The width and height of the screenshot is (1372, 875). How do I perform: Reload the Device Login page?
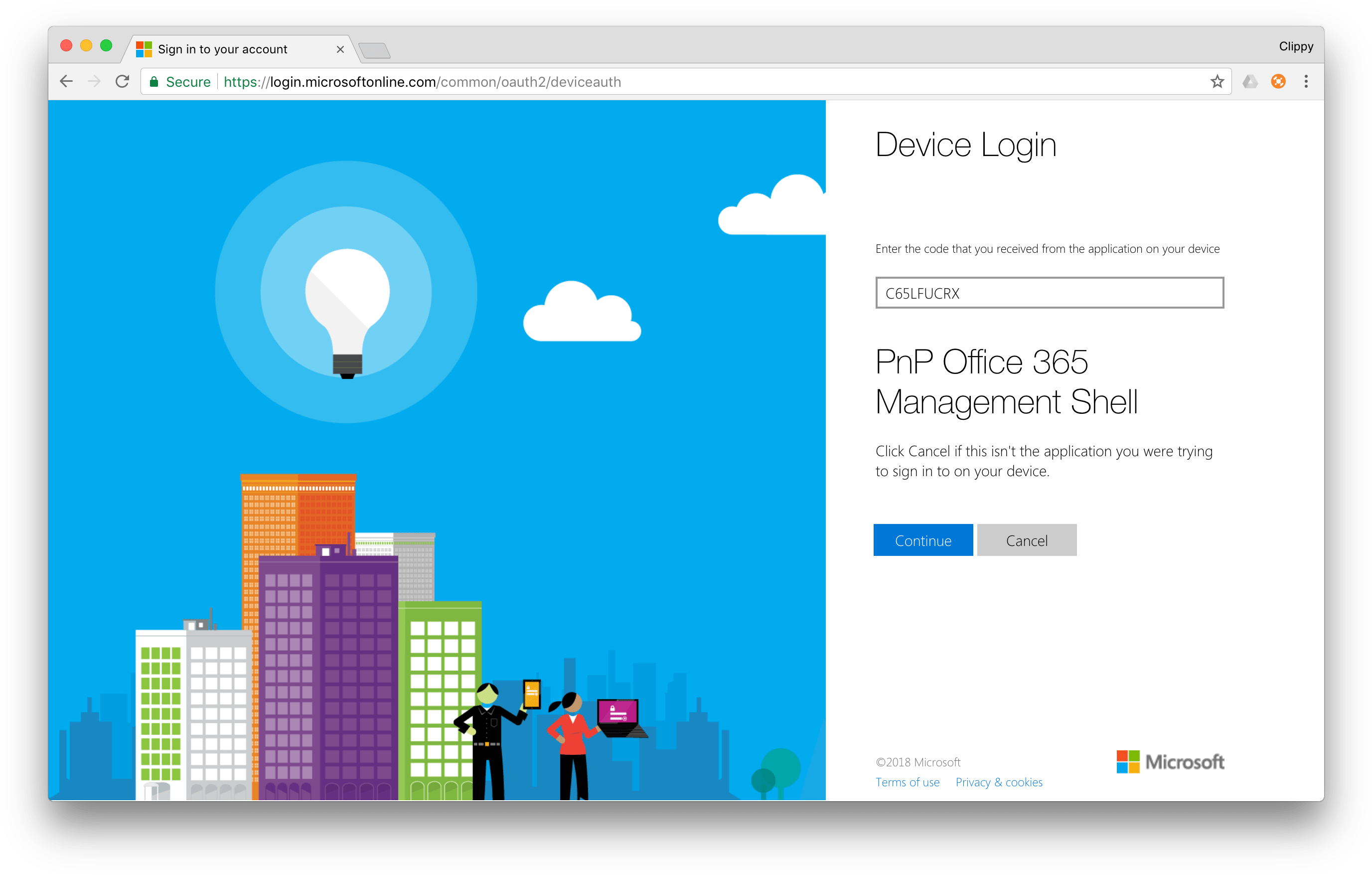coord(123,81)
